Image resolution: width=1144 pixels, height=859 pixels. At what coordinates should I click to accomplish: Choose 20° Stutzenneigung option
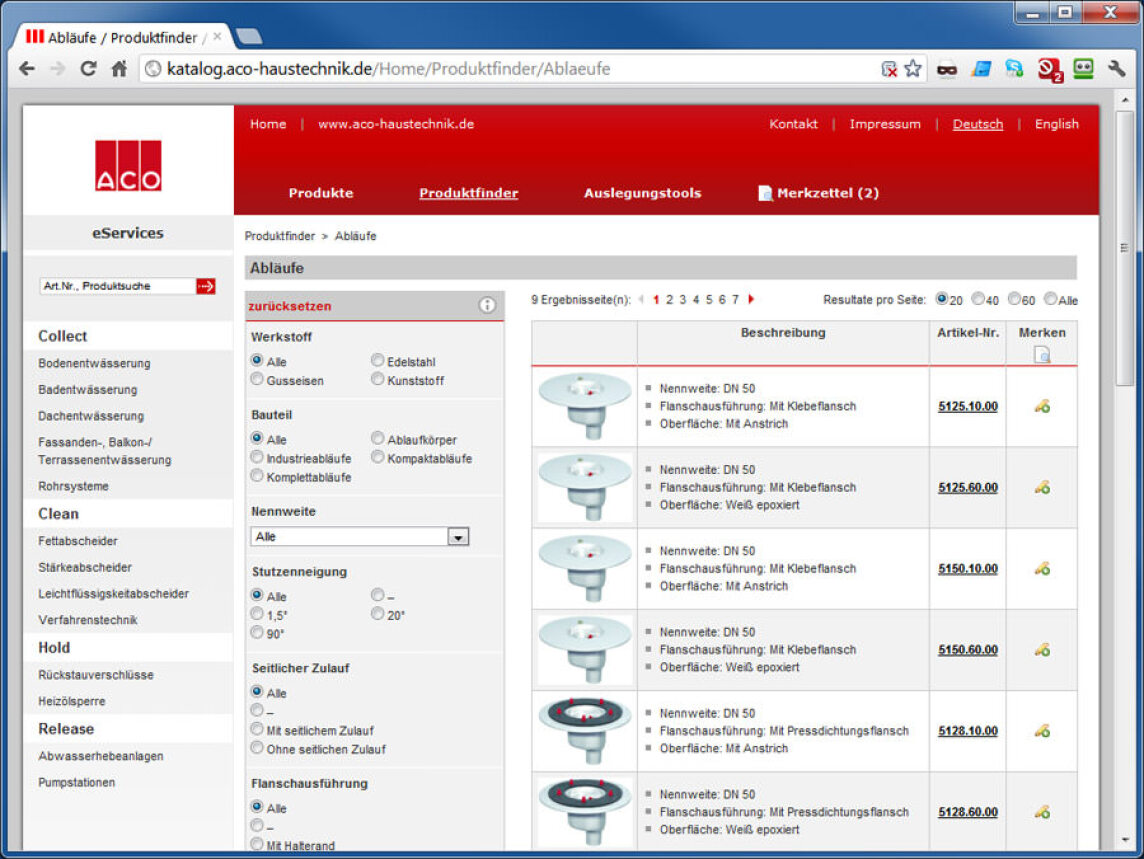click(377, 615)
